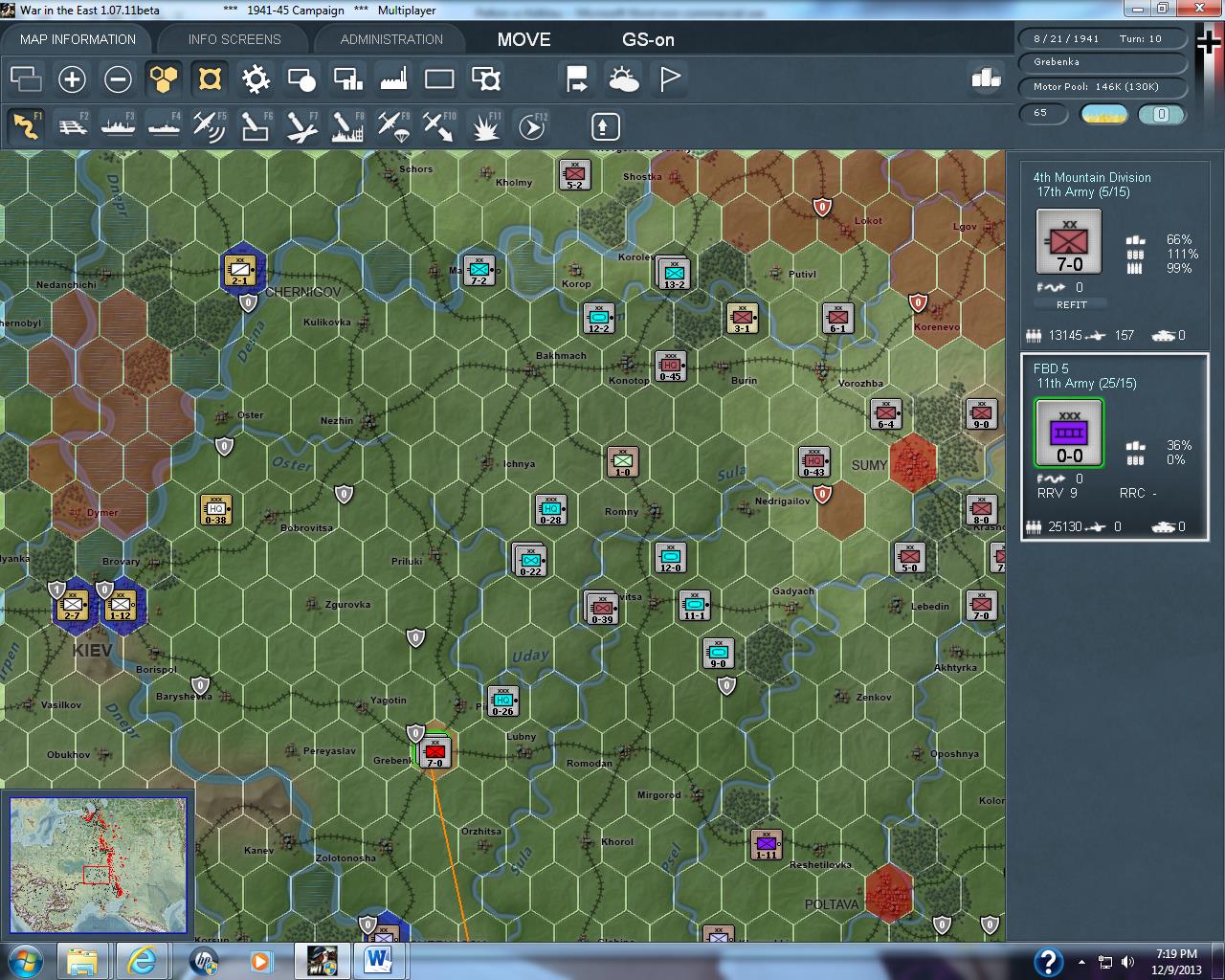Select the F6 bomb unit mode

(256, 126)
